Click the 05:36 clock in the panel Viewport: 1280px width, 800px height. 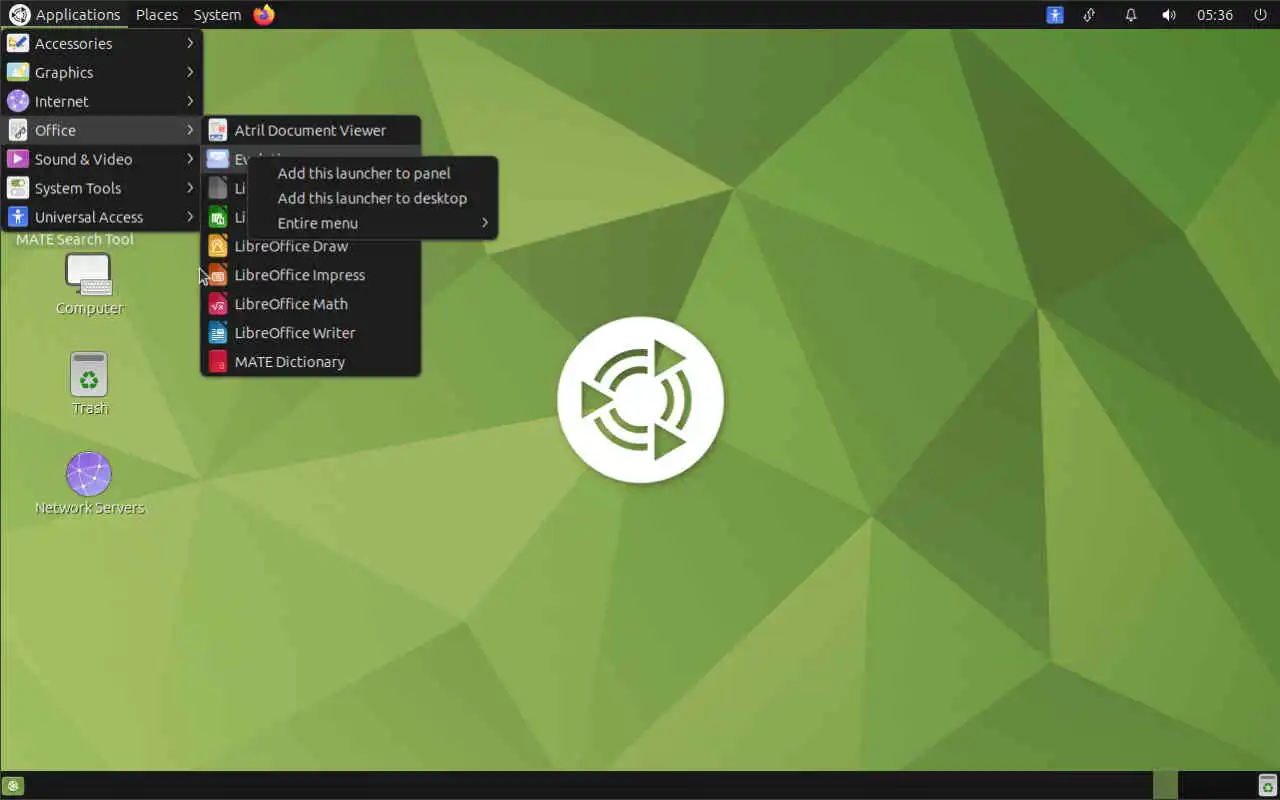(1215, 14)
